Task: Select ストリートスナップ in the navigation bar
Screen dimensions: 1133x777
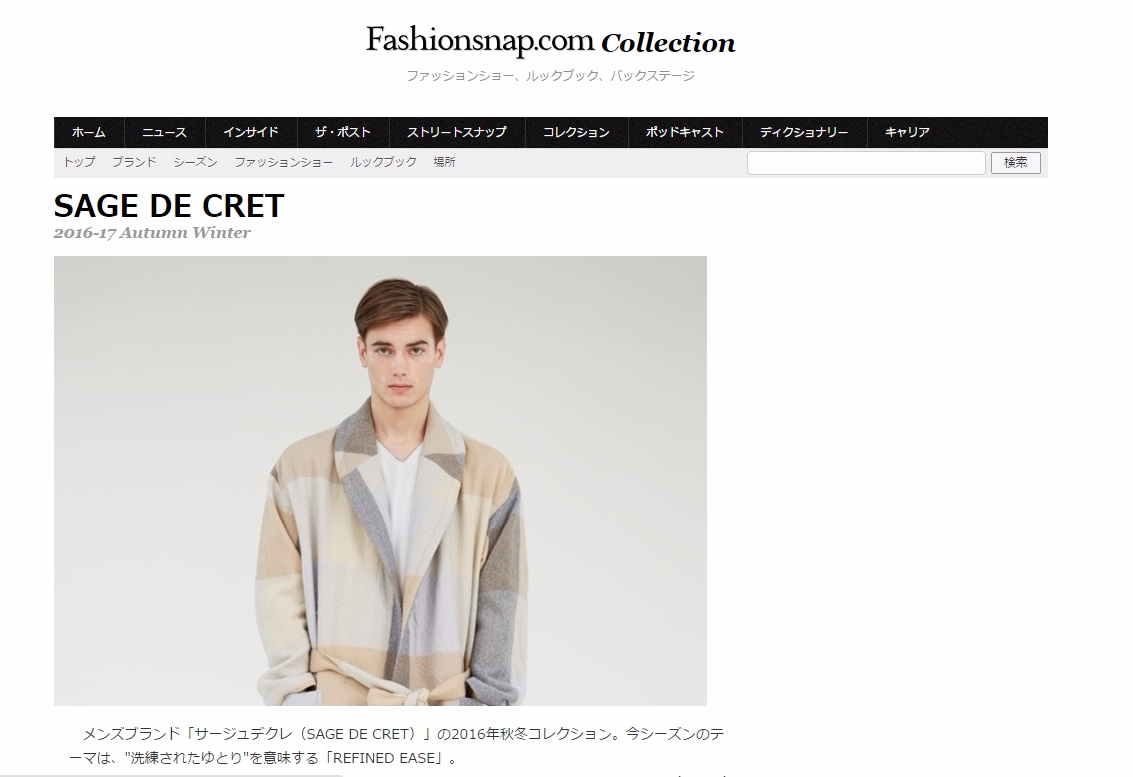Action: tap(457, 132)
